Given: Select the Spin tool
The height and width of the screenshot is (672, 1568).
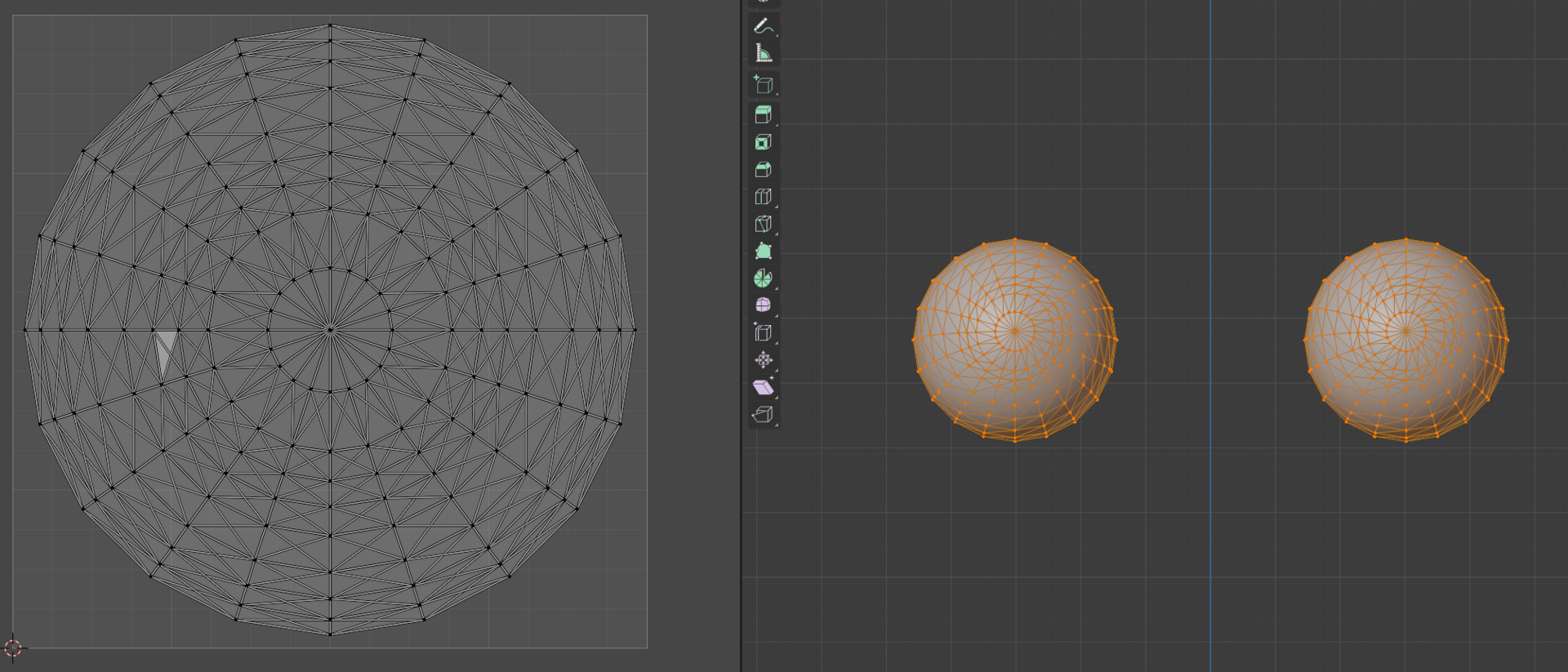Looking at the screenshot, I should click(764, 278).
